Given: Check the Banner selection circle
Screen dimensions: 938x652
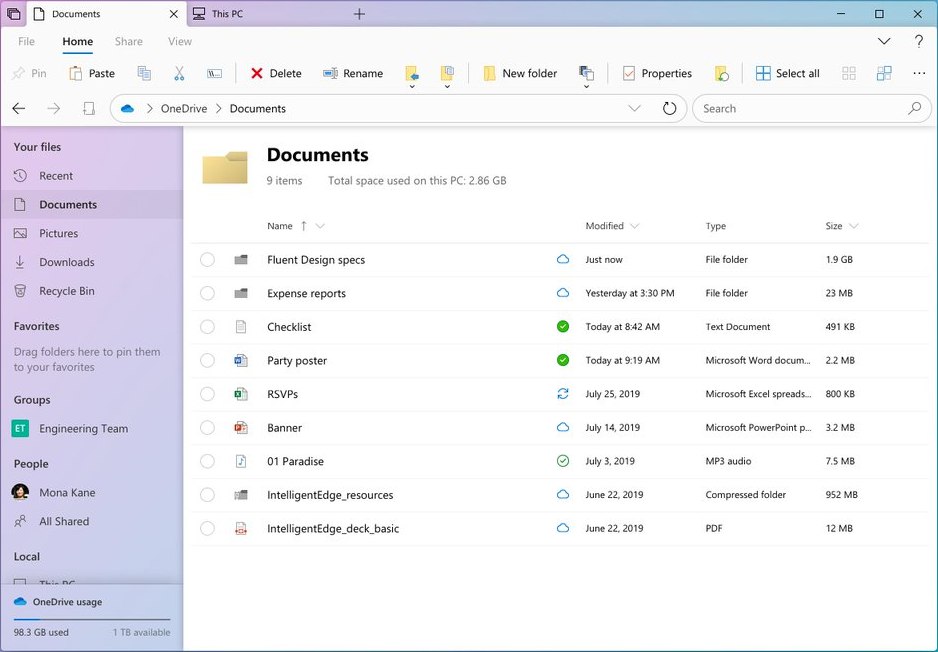Looking at the screenshot, I should 208,428.
